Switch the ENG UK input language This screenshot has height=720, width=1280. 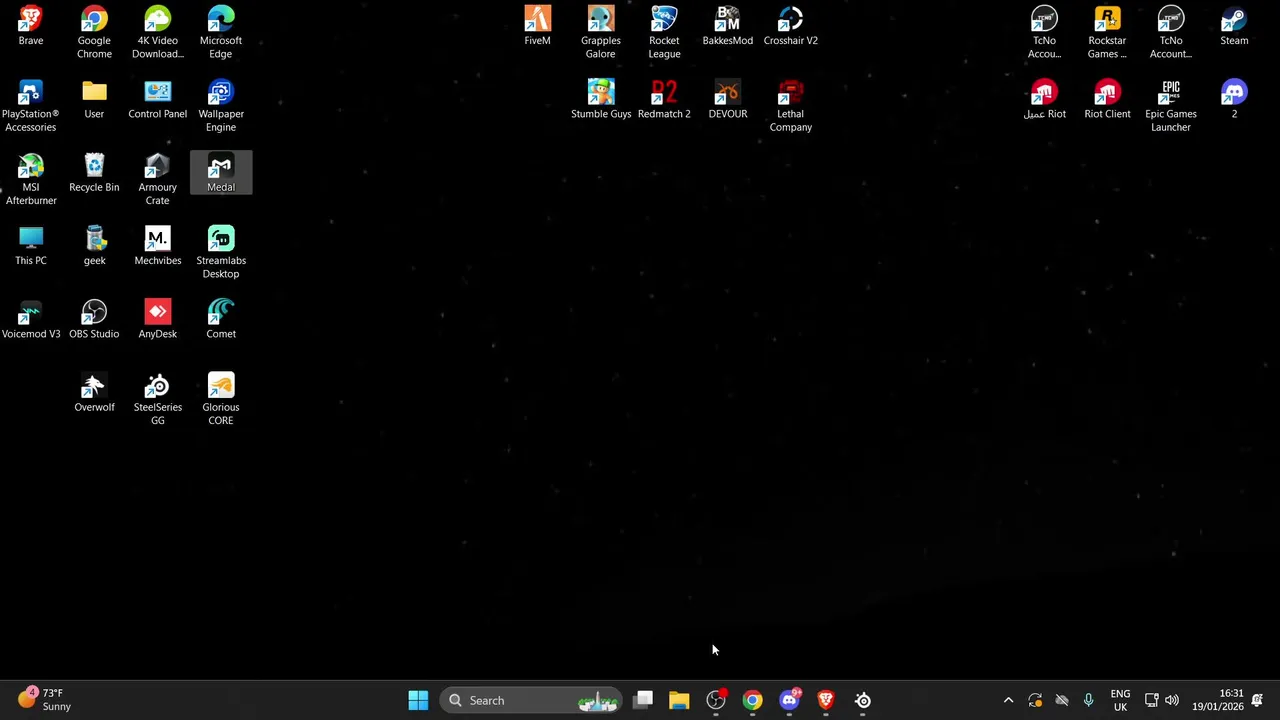(1120, 700)
